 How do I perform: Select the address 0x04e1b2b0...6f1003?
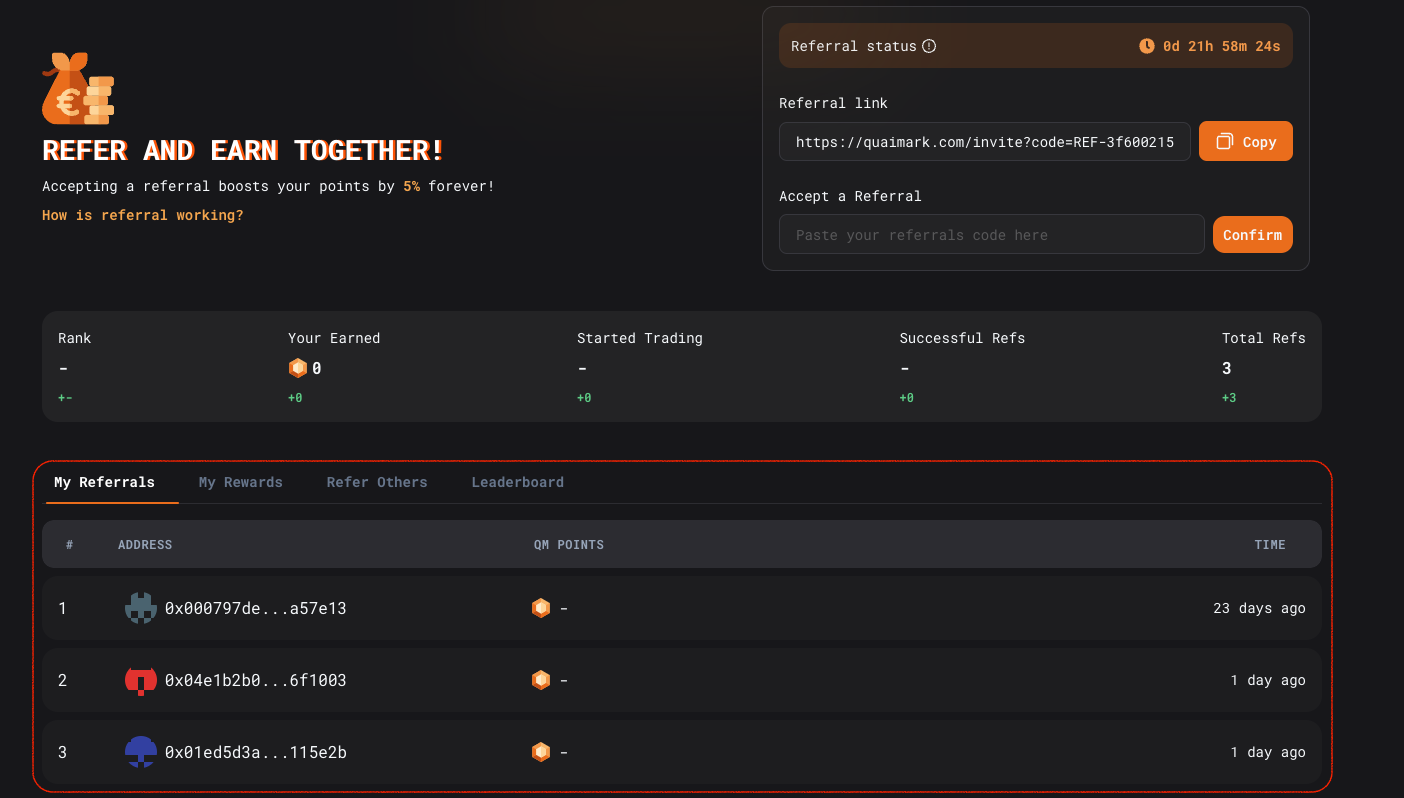(256, 680)
